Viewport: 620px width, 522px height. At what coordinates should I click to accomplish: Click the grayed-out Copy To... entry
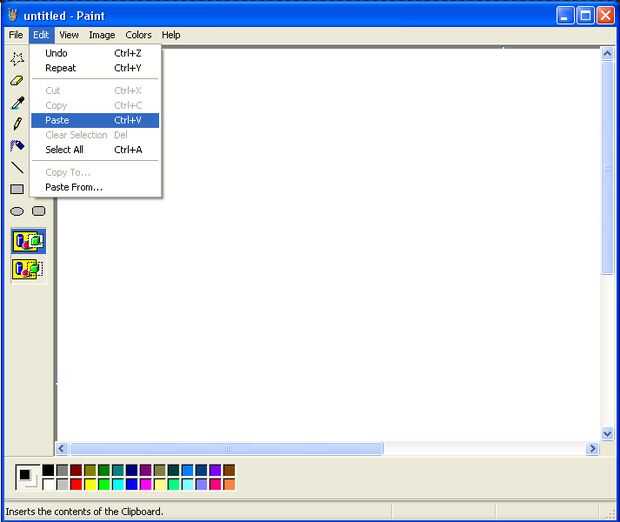tap(95, 172)
